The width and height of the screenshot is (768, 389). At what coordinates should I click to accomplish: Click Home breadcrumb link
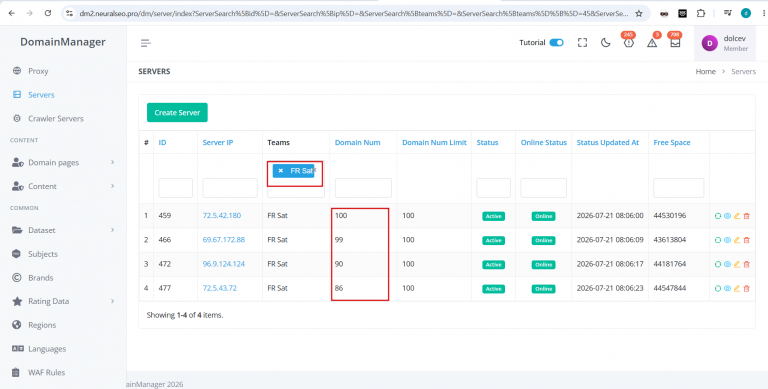(705, 72)
